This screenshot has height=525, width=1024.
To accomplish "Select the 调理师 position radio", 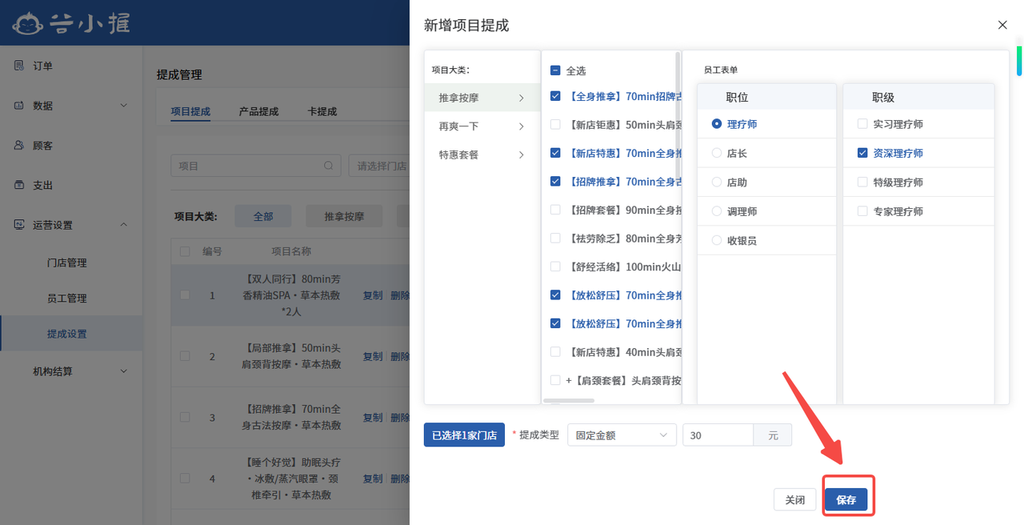I will click(x=716, y=211).
